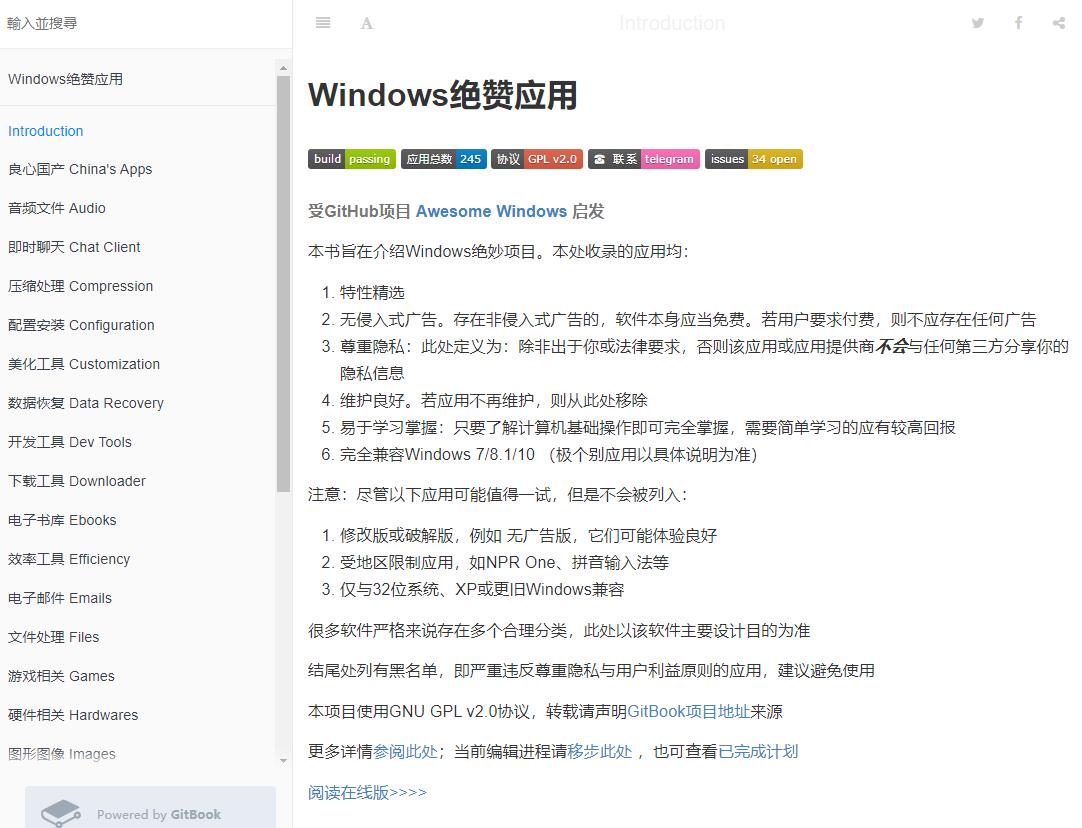The height and width of the screenshot is (828, 1082).
Task: Open the share options icon
Action: [1058, 23]
